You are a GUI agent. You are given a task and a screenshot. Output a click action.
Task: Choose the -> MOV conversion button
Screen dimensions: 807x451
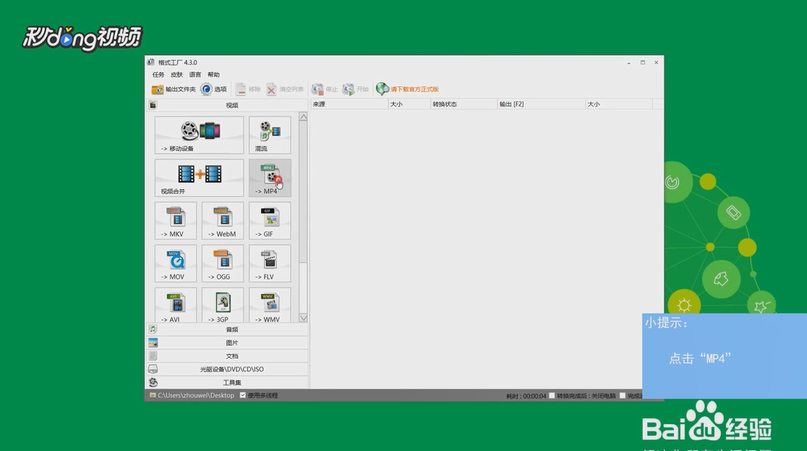176,263
